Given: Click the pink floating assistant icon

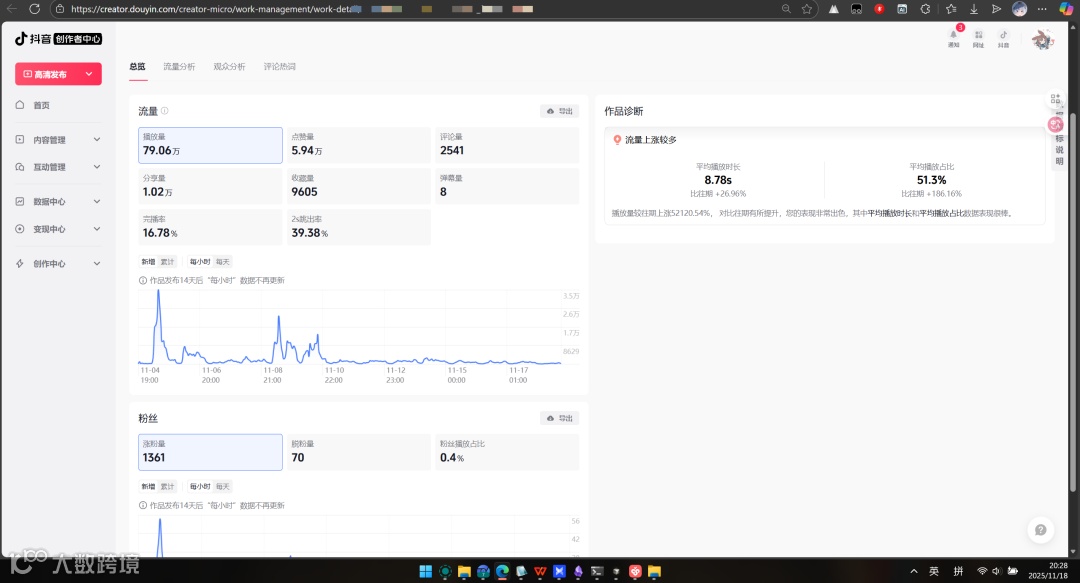Looking at the screenshot, I should click(1055, 125).
